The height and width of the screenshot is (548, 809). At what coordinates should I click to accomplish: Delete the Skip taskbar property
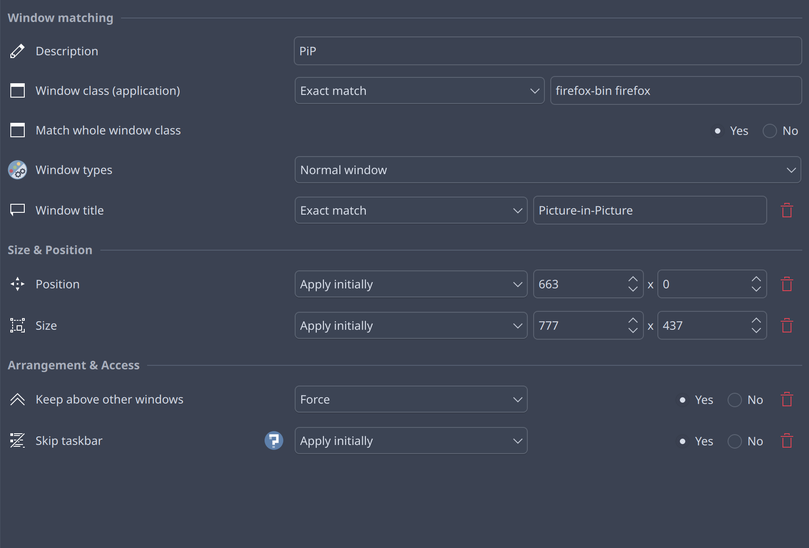click(x=787, y=440)
